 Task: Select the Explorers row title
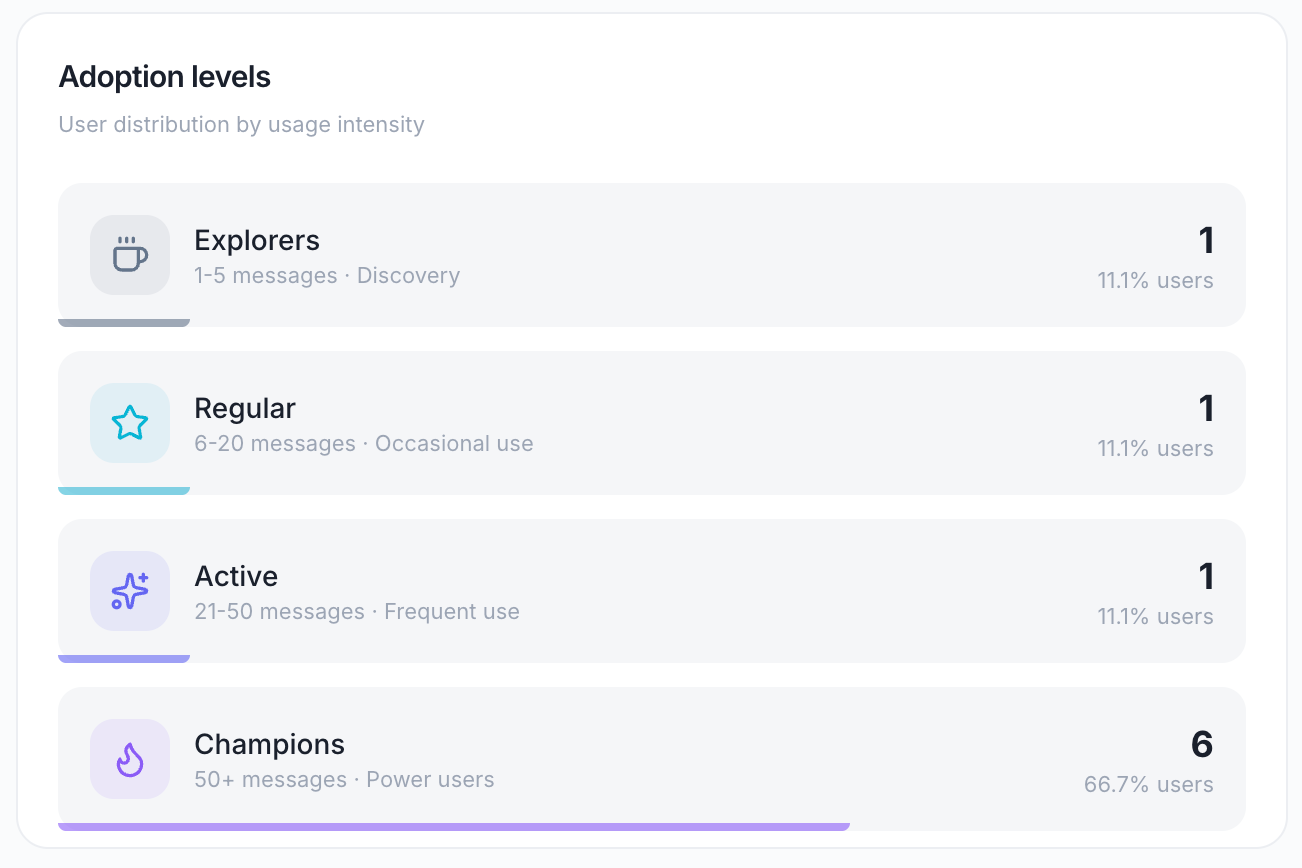click(x=257, y=240)
